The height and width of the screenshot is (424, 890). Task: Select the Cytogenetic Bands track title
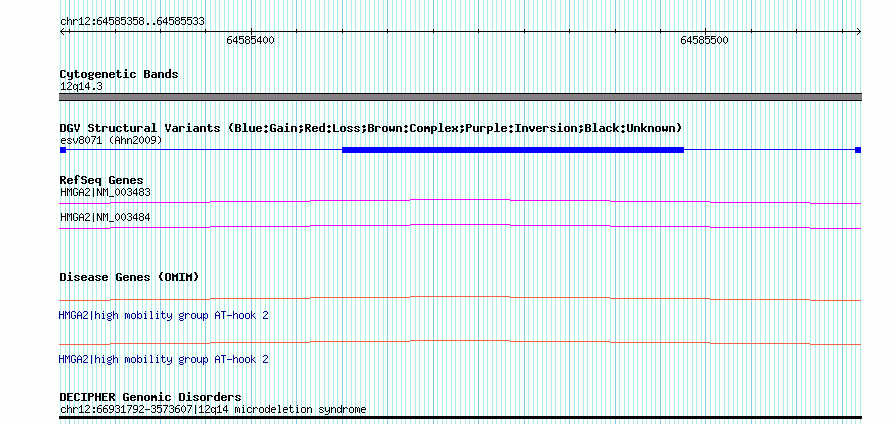pyautogui.click(x=119, y=74)
